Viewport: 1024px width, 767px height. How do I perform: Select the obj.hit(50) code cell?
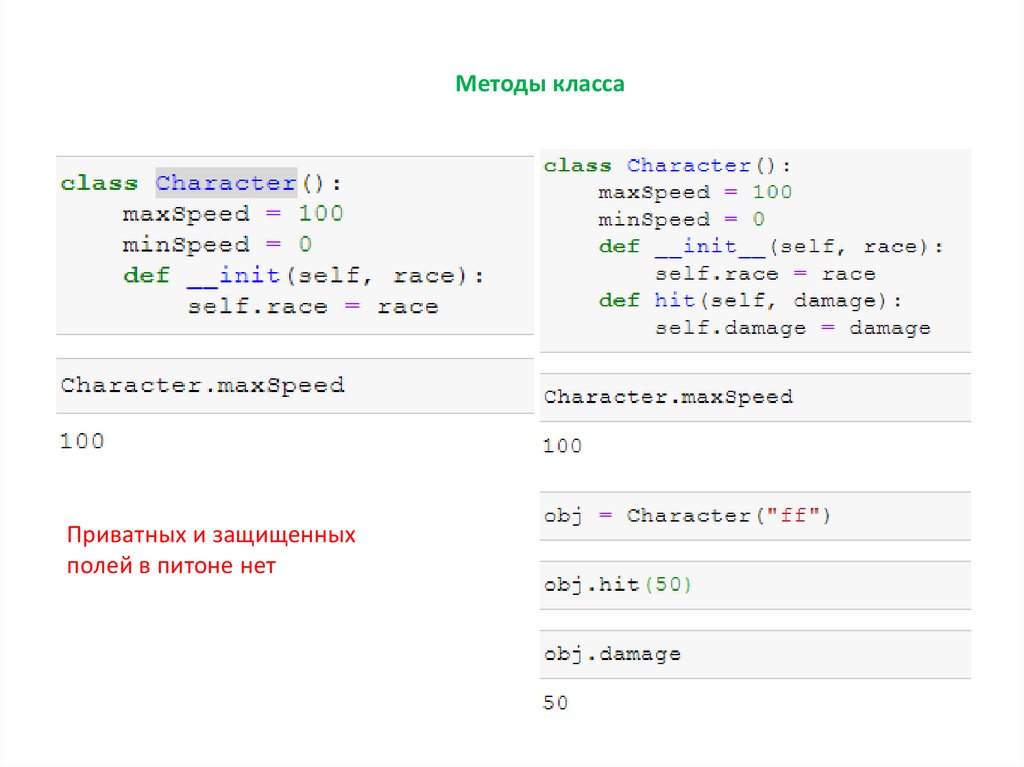[618, 585]
